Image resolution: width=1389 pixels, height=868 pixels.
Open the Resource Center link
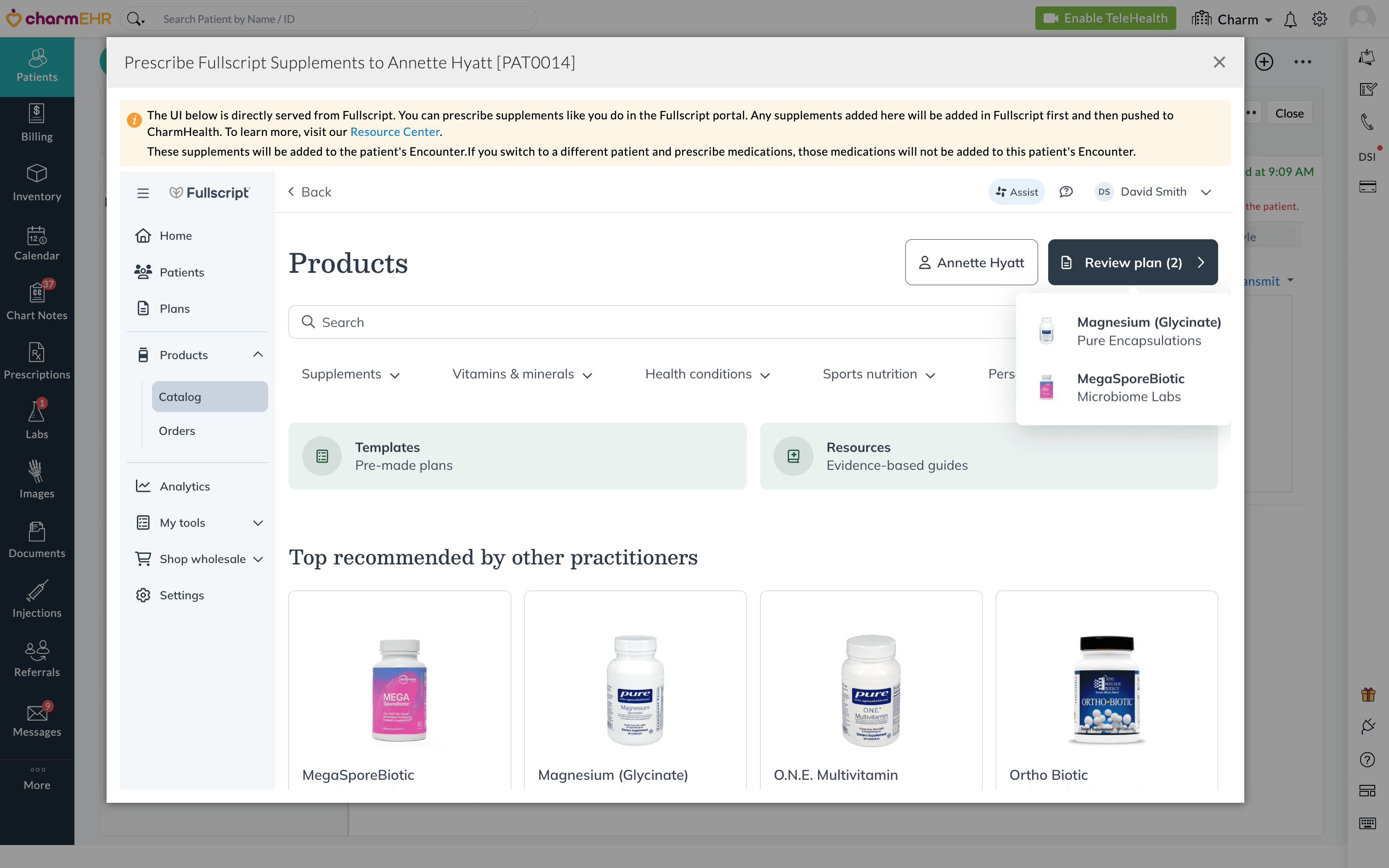pyautogui.click(x=394, y=132)
